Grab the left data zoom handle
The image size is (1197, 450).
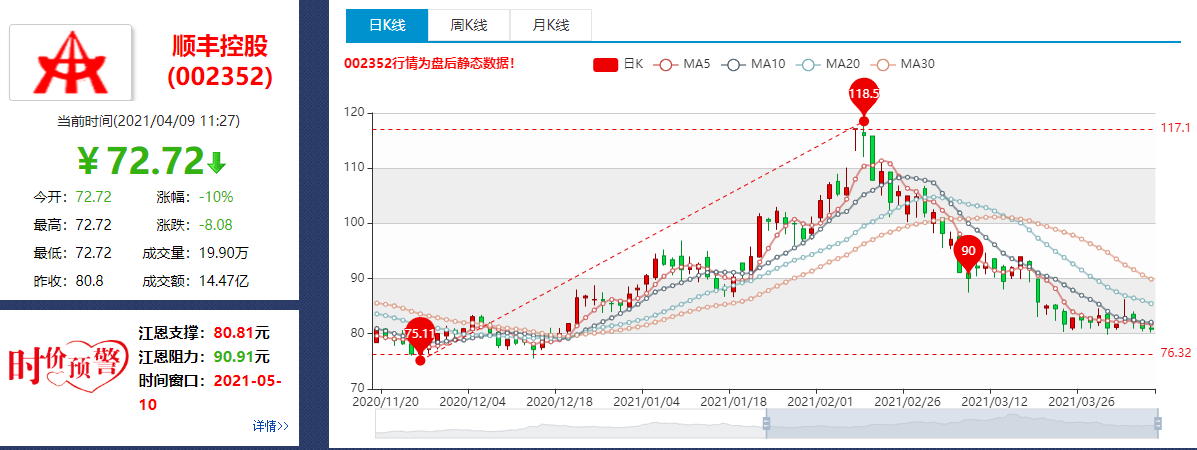(x=766, y=424)
